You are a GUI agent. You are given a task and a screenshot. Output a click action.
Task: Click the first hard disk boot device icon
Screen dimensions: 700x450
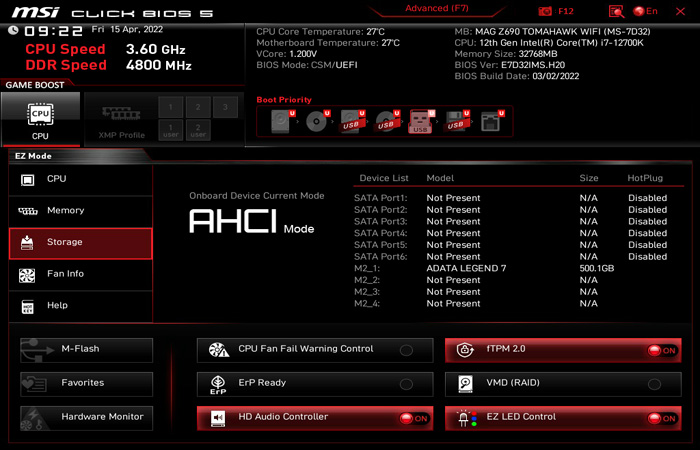[x=283, y=121]
